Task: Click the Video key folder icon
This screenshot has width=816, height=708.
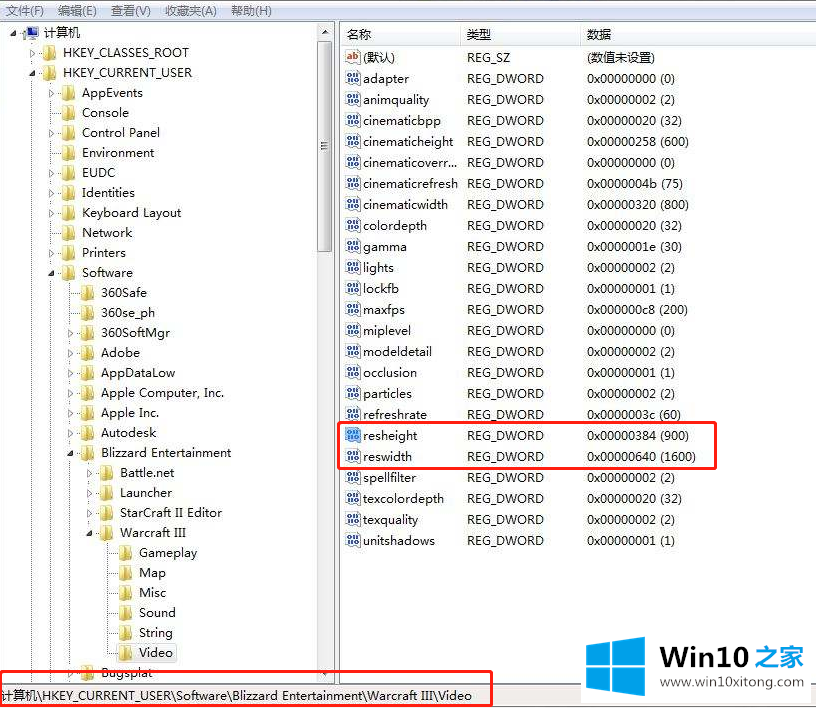Action: [x=125, y=652]
